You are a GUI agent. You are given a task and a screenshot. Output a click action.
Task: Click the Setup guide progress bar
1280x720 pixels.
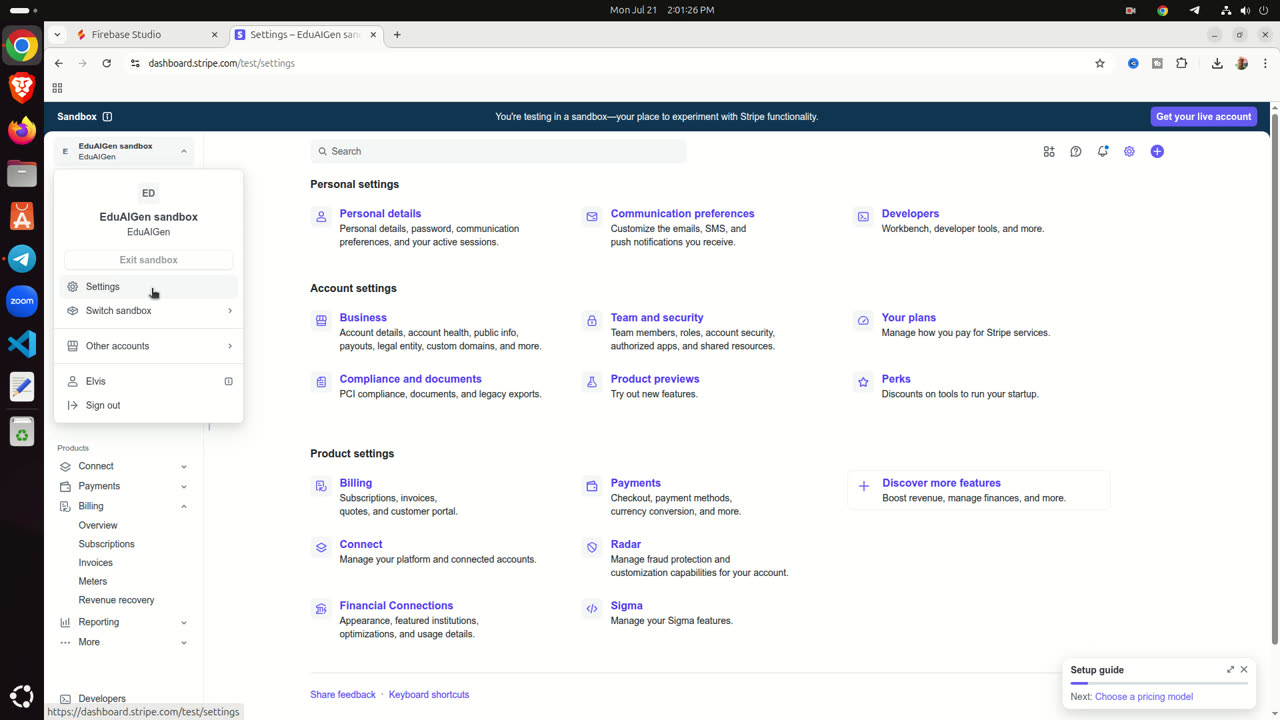point(1159,683)
